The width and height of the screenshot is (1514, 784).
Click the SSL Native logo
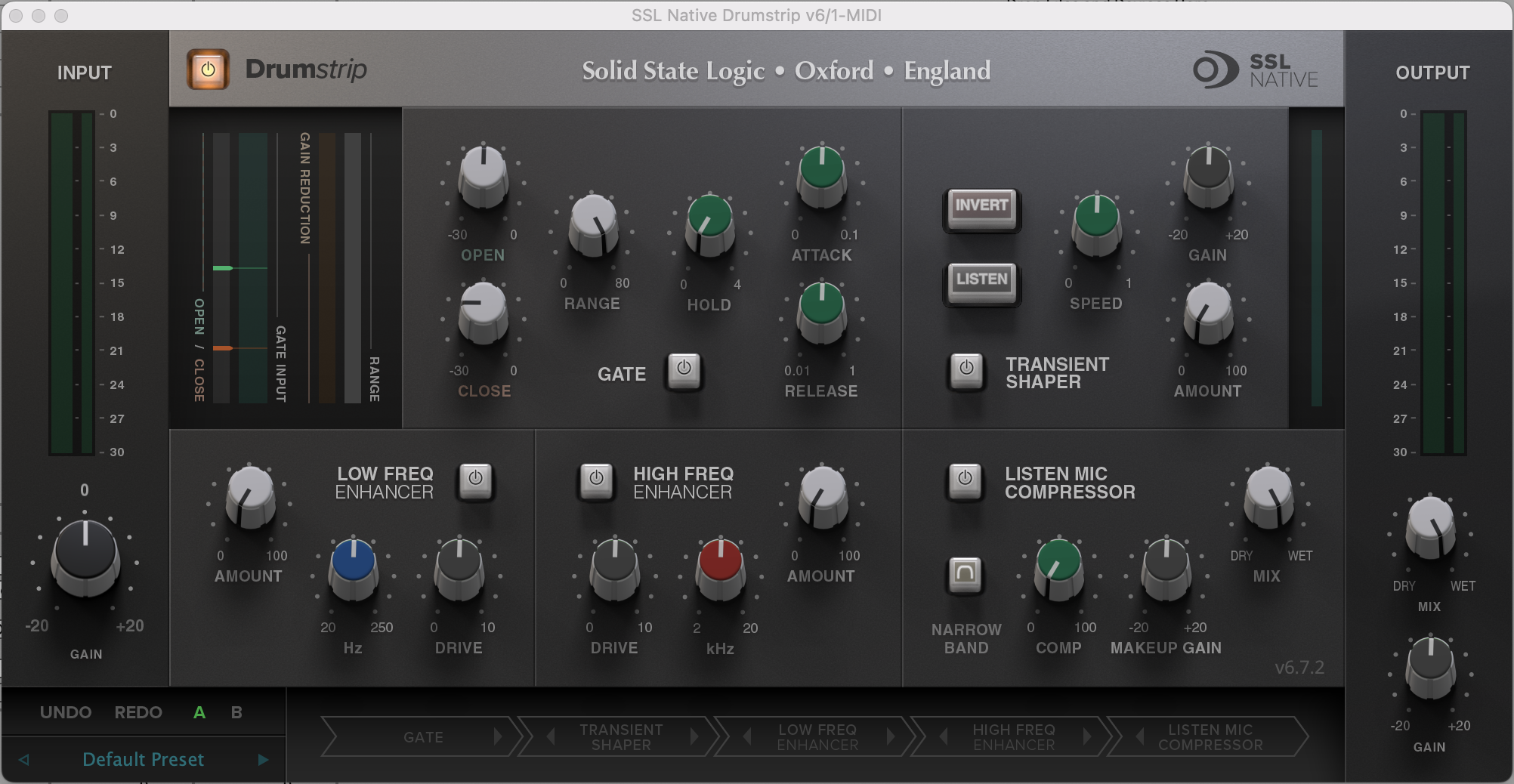click(1254, 70)
